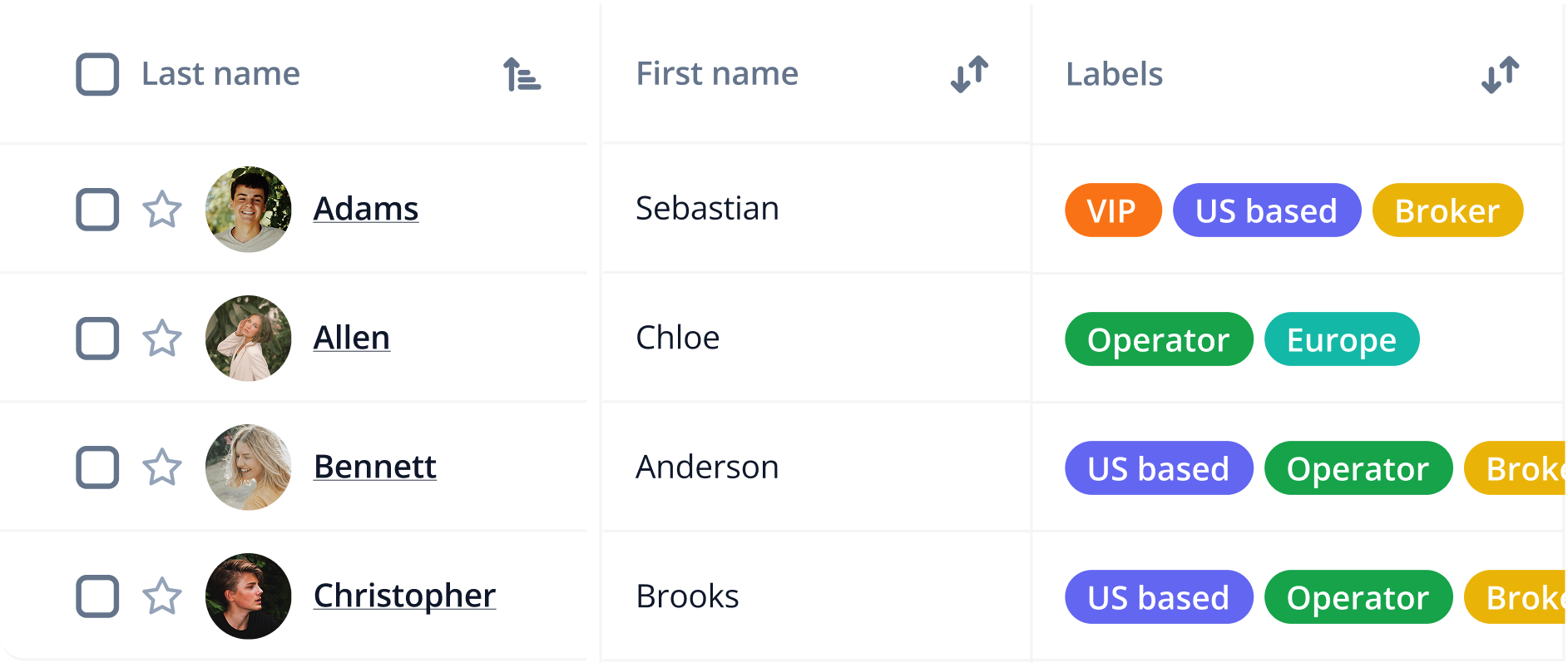
Task: Check the Adams row checkbox
Action: pos(97,210)
